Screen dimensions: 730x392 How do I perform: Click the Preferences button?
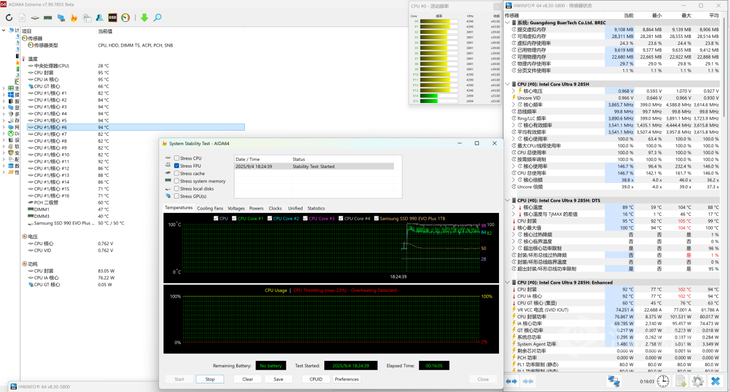point(347,379)
